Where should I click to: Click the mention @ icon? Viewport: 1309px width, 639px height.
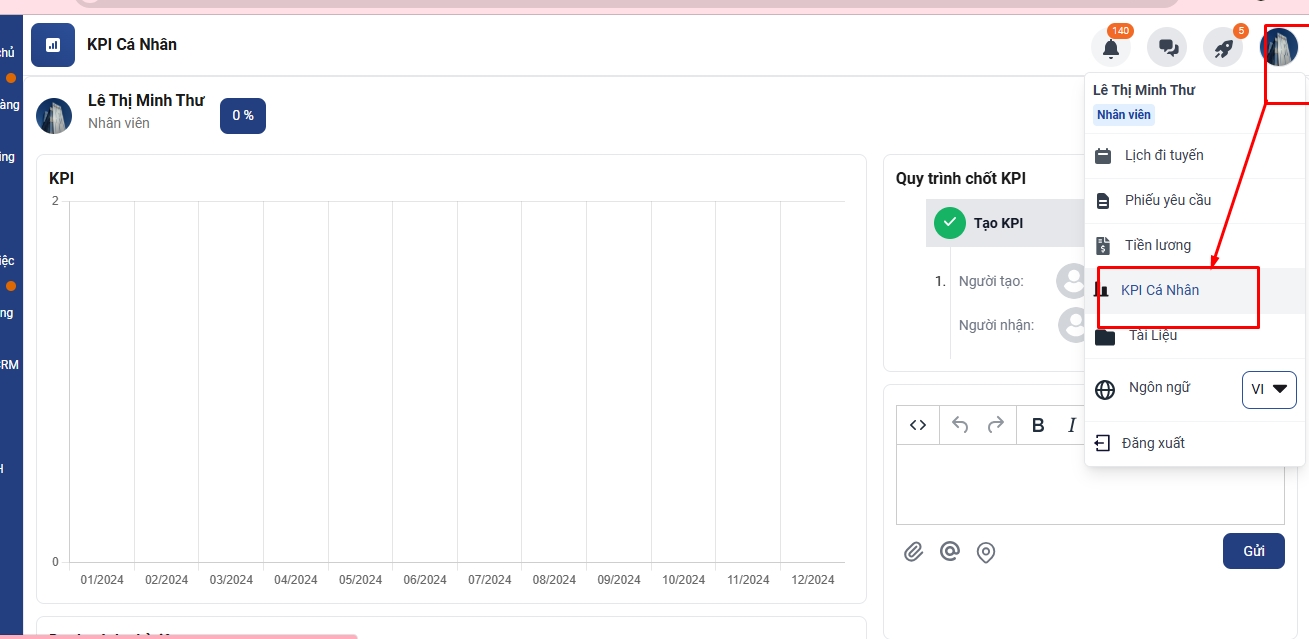tap(950, 552)
